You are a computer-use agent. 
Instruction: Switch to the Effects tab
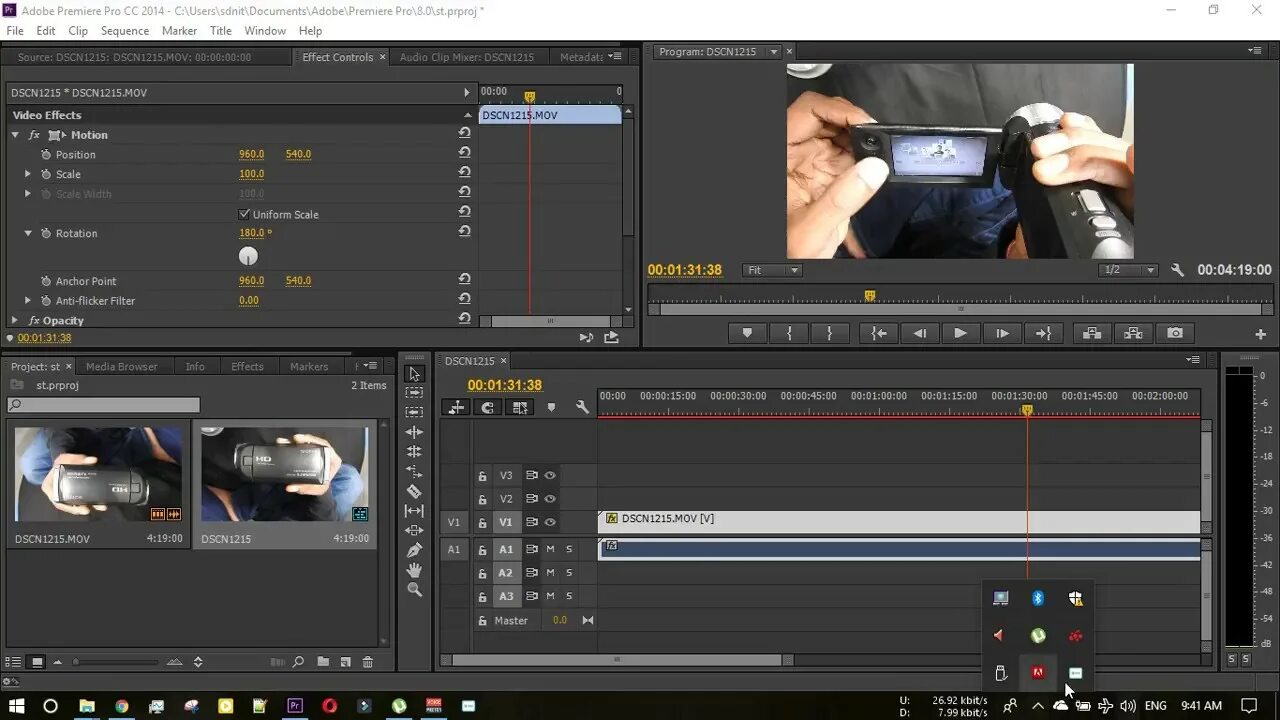click(247, 366)
